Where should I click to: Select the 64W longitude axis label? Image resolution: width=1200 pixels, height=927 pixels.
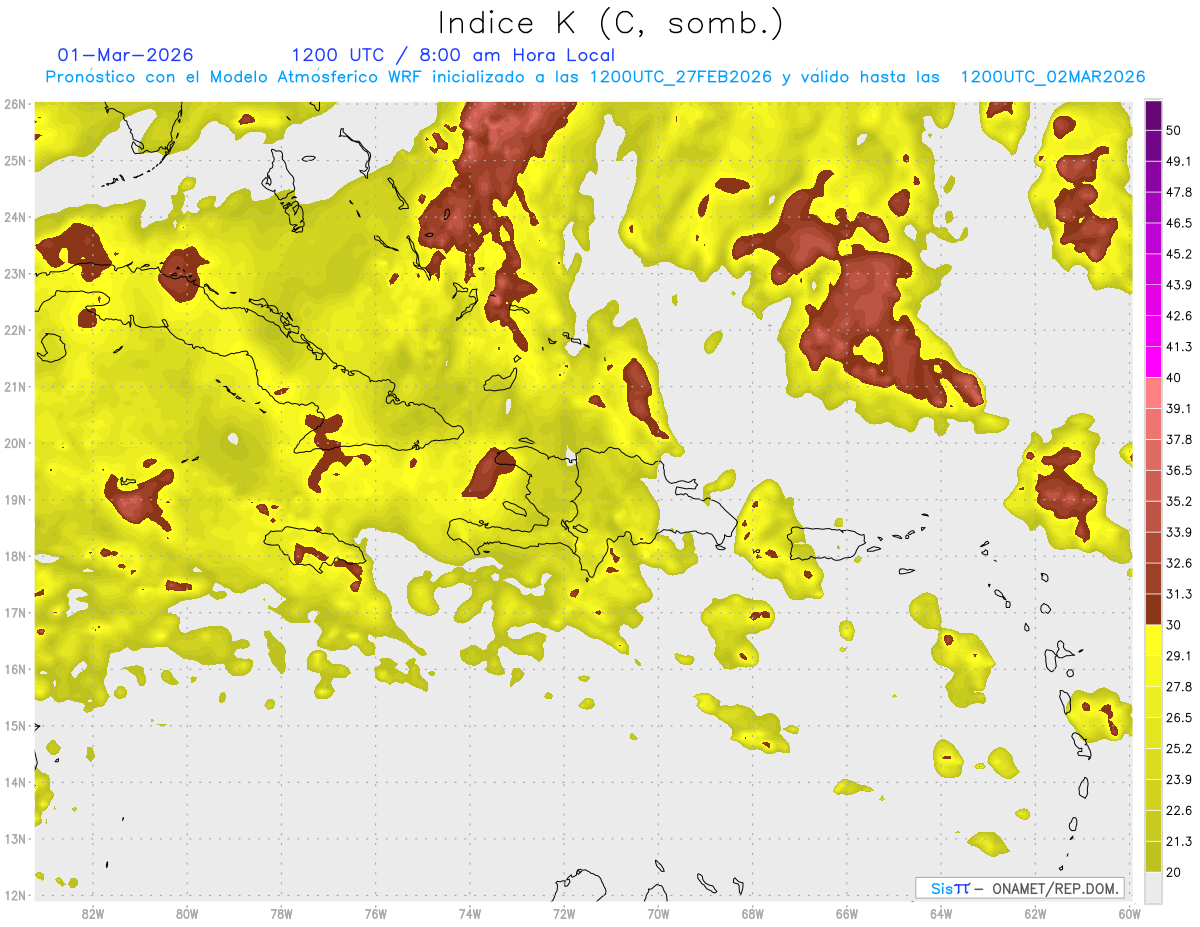pyautogui.click(x=941, y=913)
